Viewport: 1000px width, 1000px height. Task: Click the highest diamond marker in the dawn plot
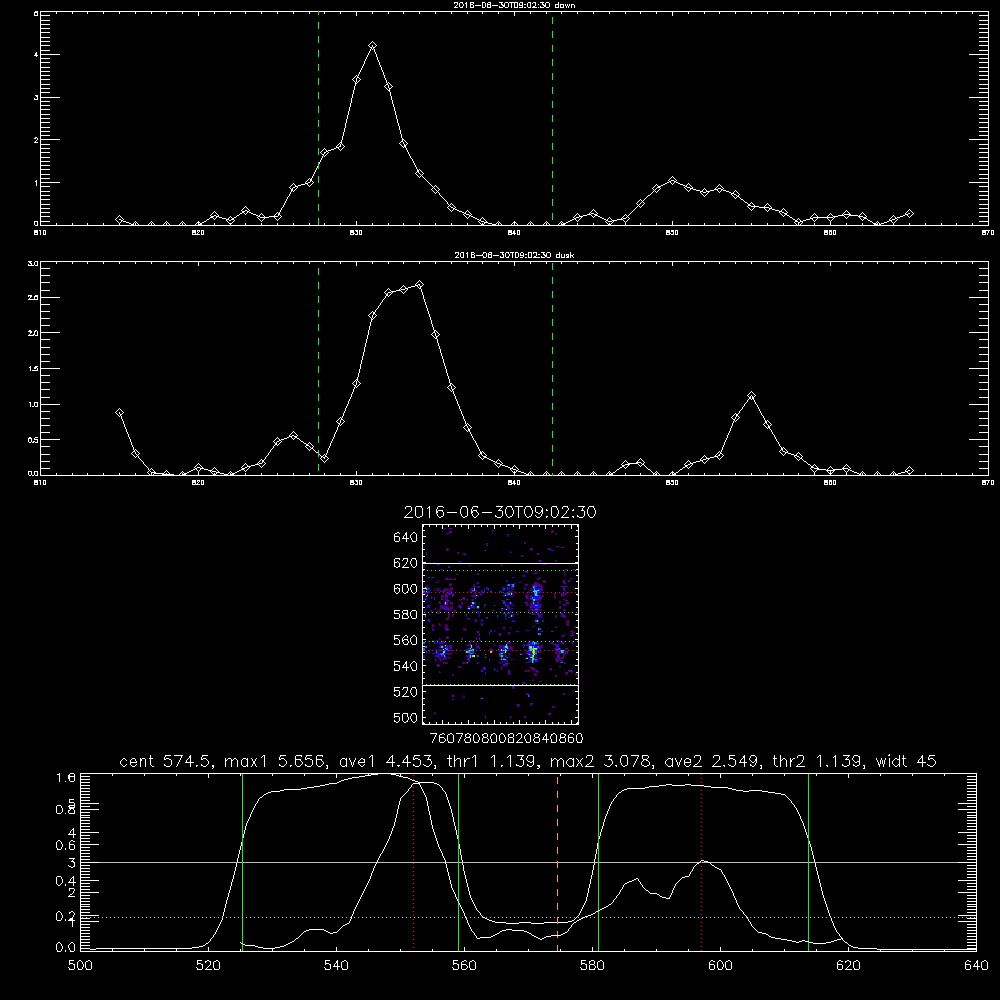pos(372,45)
